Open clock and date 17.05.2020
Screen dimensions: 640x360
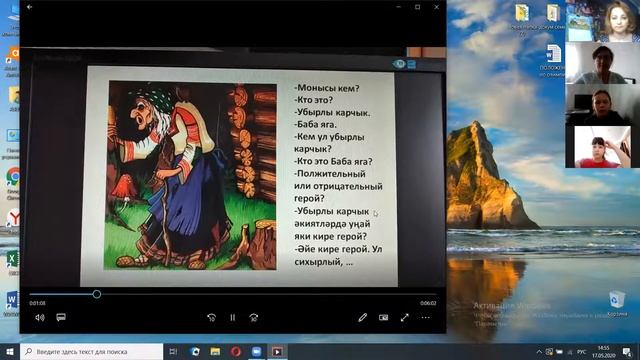coord(604,352)
